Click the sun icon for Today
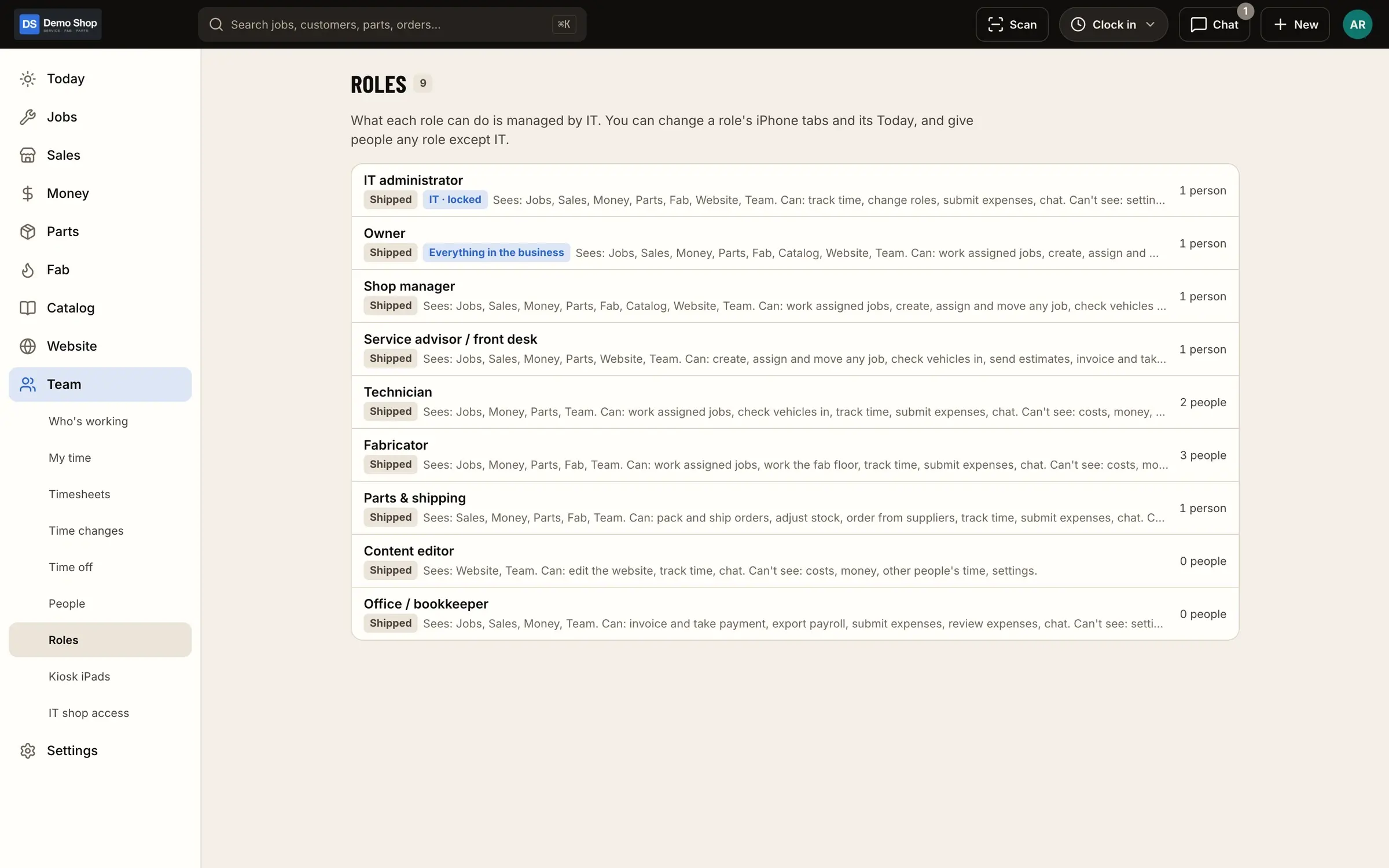1389x868 pixels. coord(28,79)
